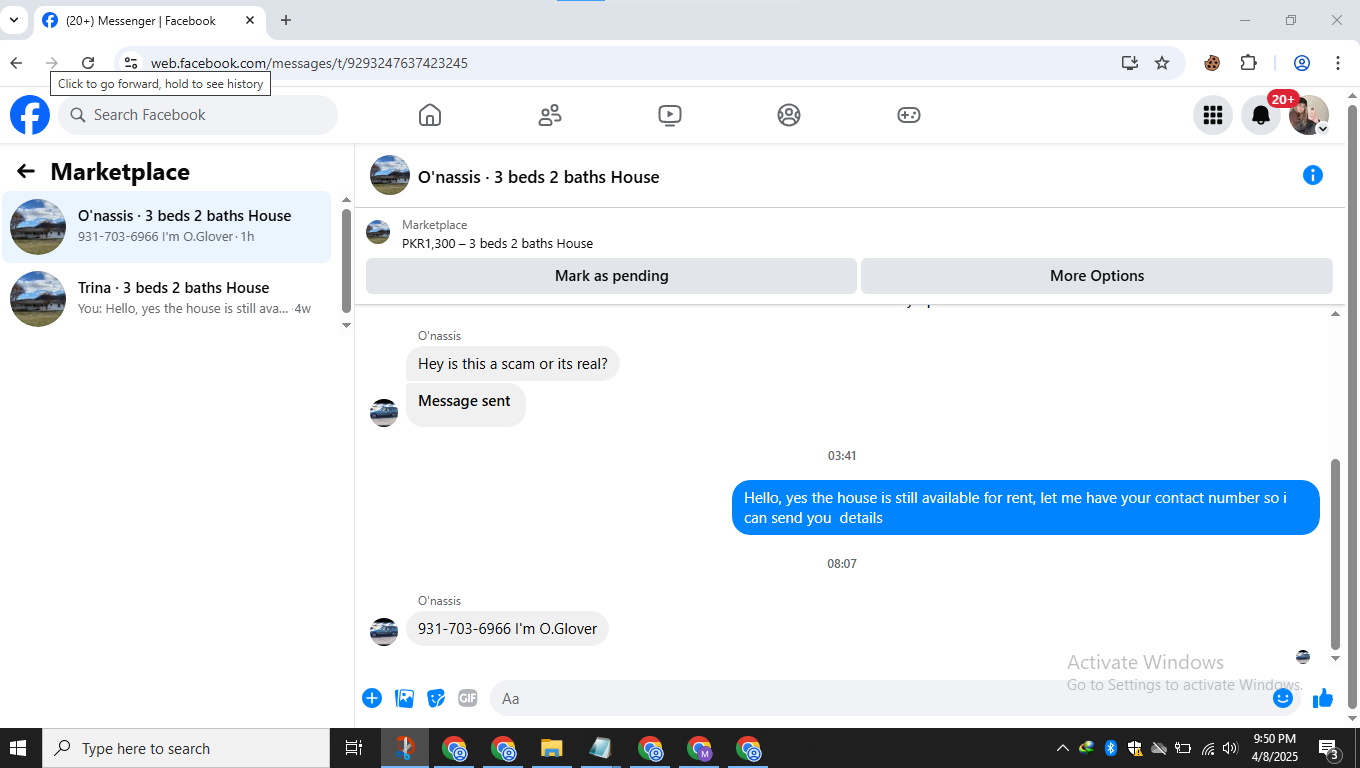Open Windows notification center
This screenshot has height=768, width=1360.
(1330, 748)
